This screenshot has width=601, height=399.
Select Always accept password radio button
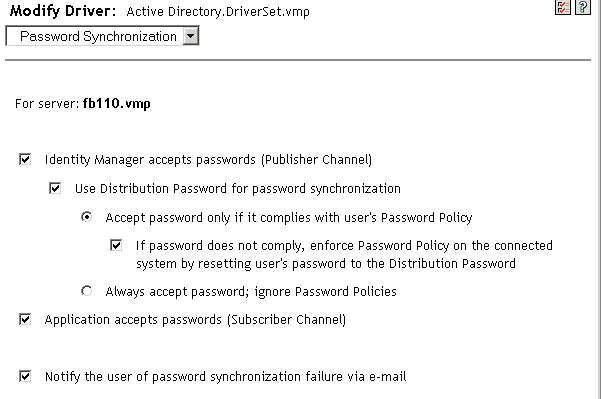(x=87, y=291)
